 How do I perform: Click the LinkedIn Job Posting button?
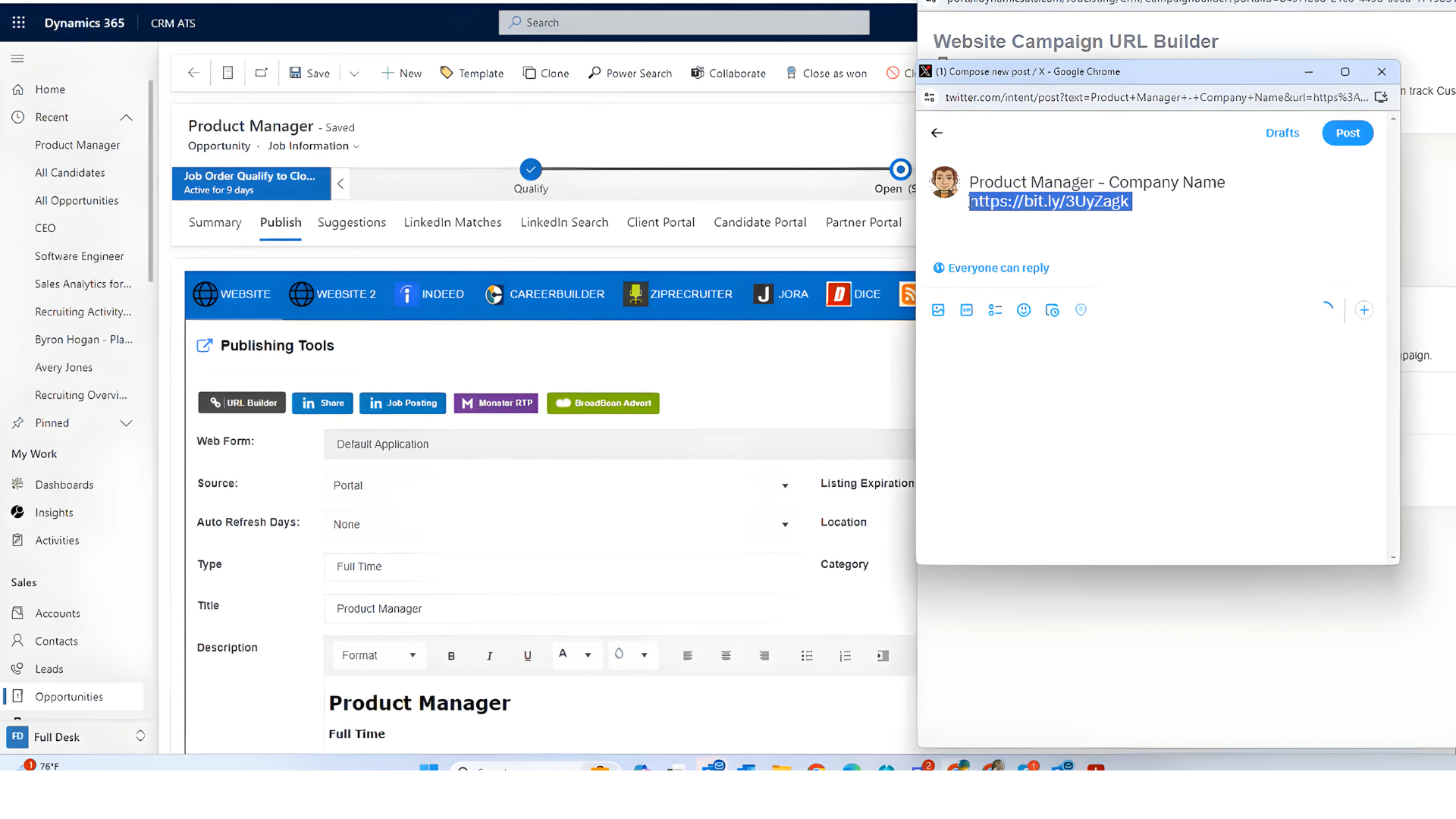(x=403, y=403)
